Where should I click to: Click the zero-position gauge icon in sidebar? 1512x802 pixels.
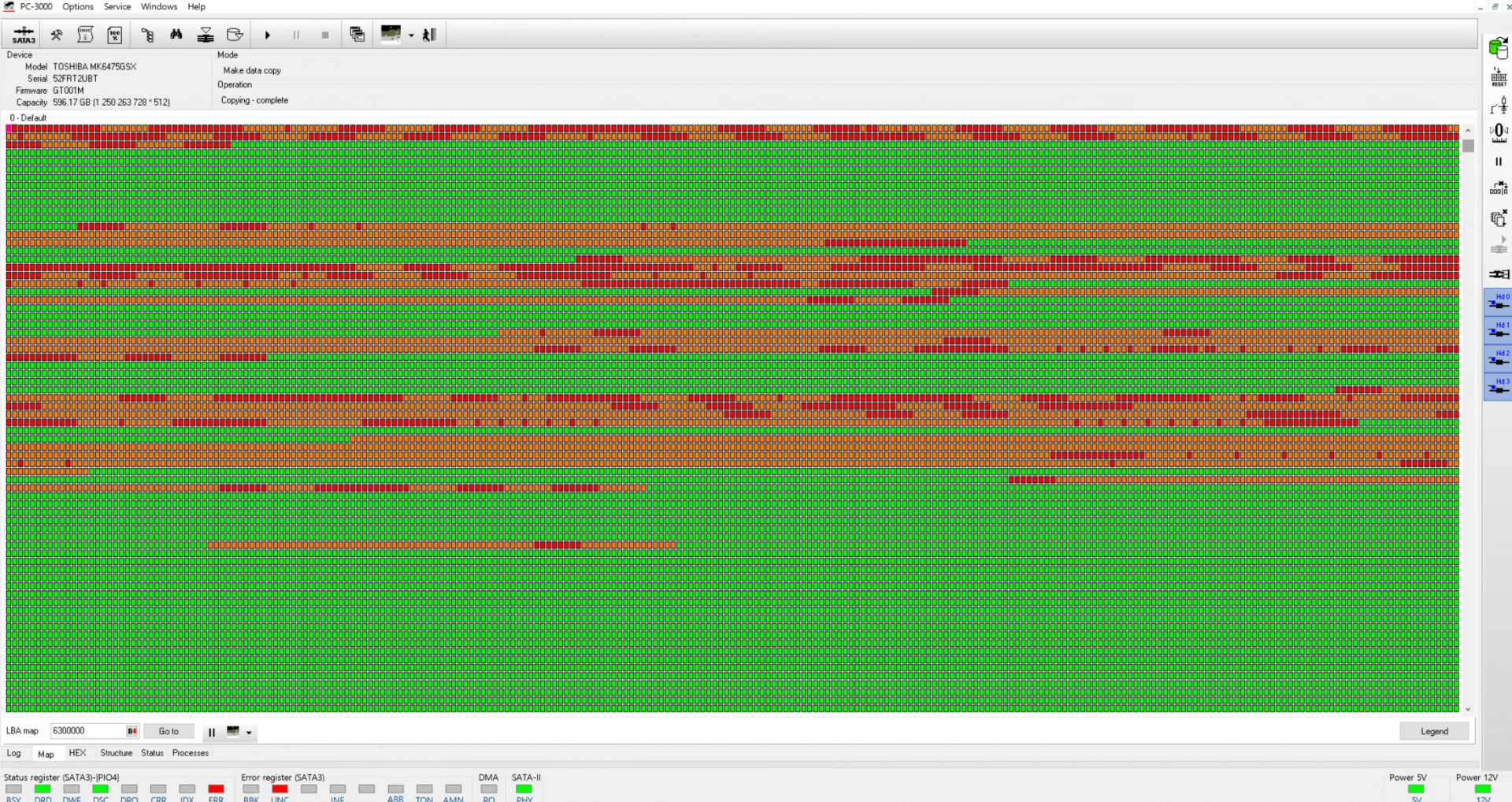pos(1499,132)
